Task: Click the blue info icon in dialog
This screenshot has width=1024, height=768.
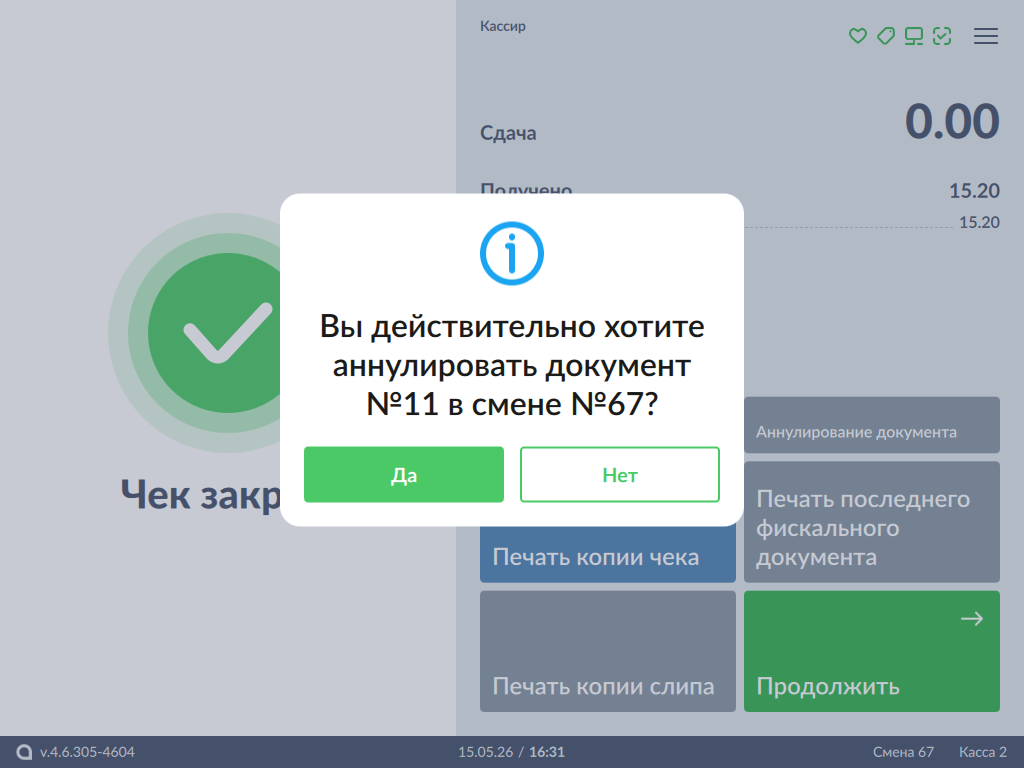Action: pos(512,253)
